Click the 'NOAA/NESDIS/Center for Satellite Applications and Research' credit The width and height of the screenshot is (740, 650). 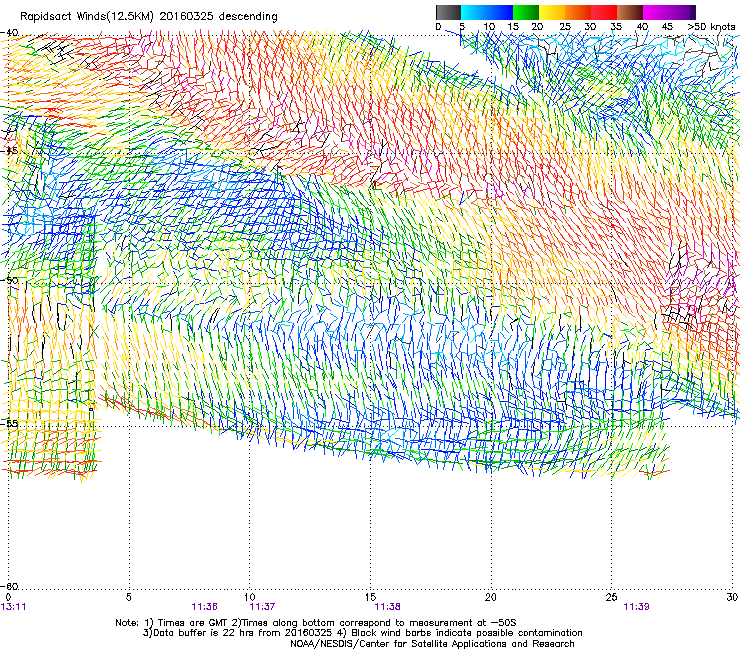point(432,644)
